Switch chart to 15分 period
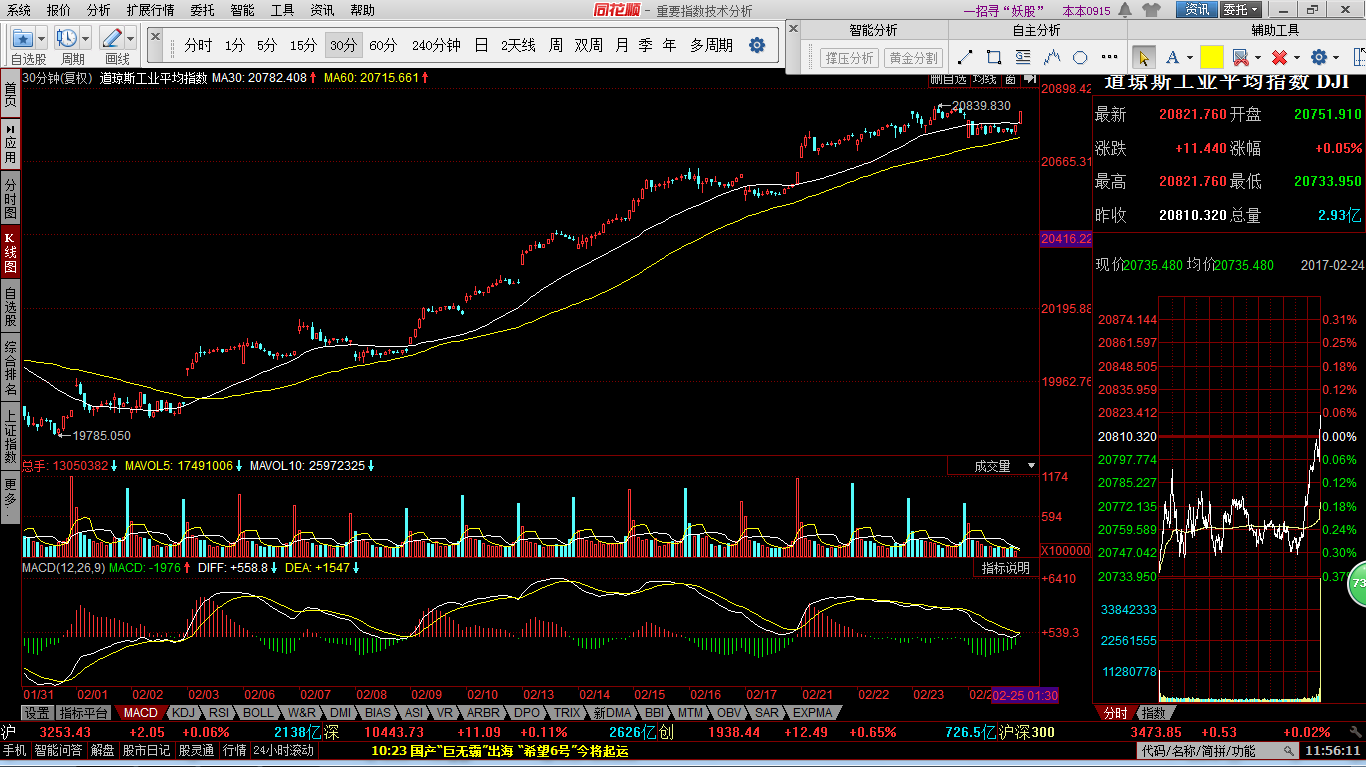The width and height of the screenshot is (1366, 767). point(303,46)
